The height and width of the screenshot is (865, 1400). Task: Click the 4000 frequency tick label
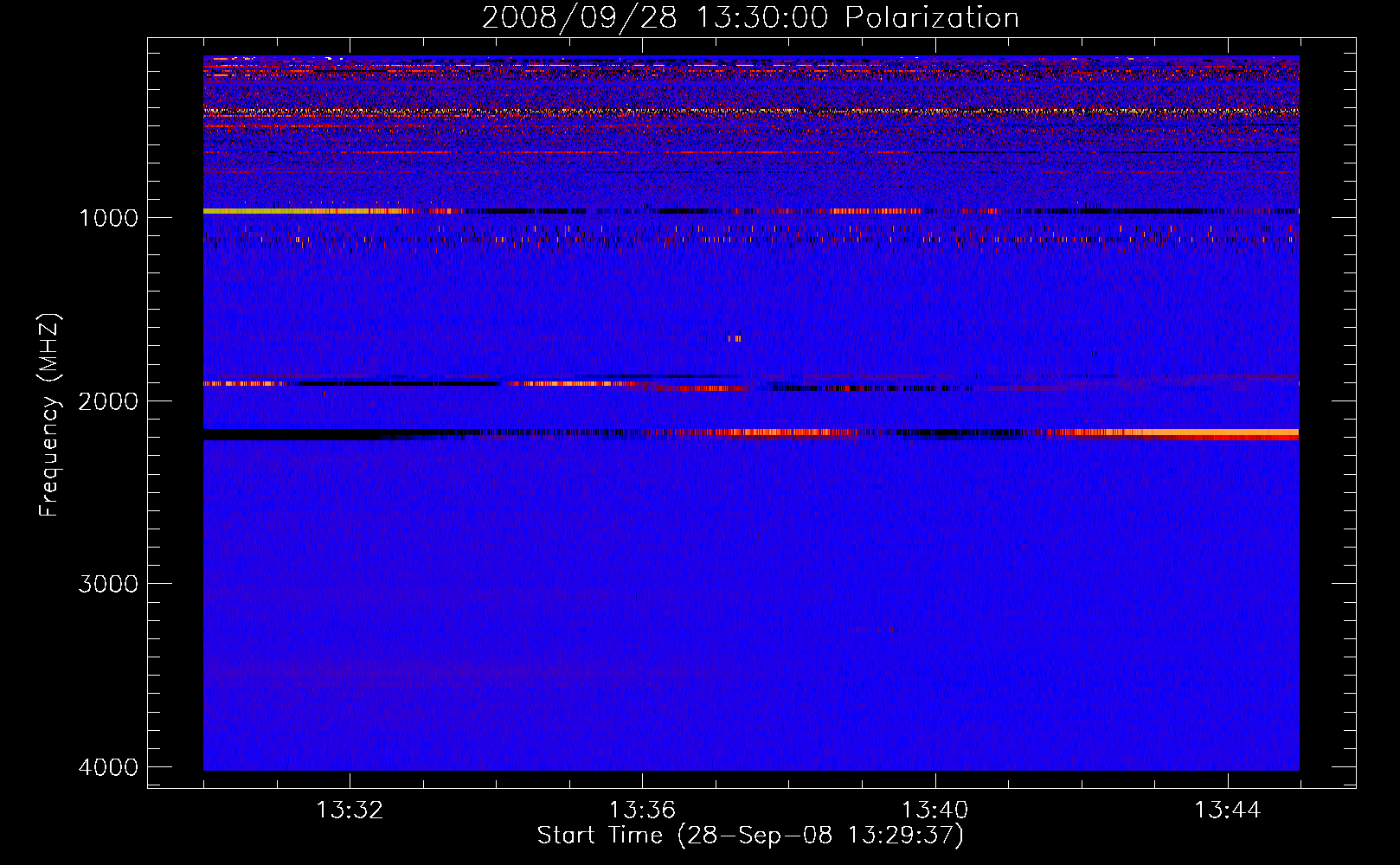[108, 767]
